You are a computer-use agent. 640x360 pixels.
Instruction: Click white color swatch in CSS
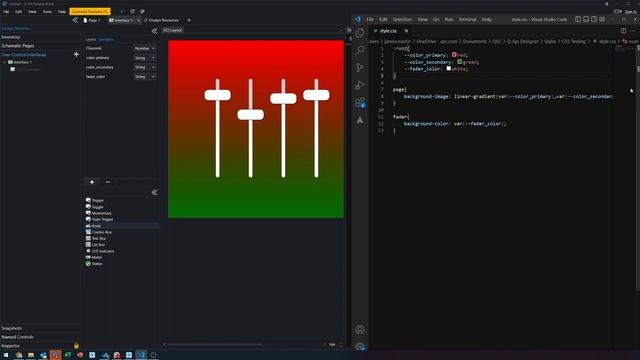tap(449, 69)
